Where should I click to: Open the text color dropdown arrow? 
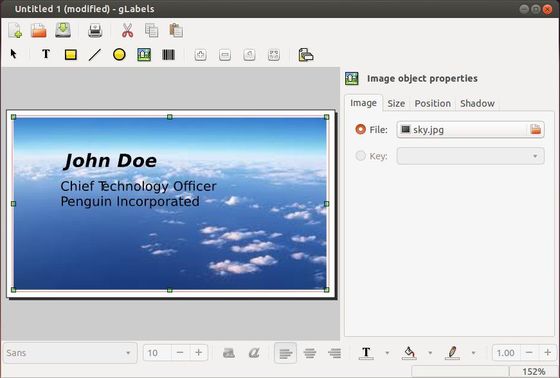387,353
